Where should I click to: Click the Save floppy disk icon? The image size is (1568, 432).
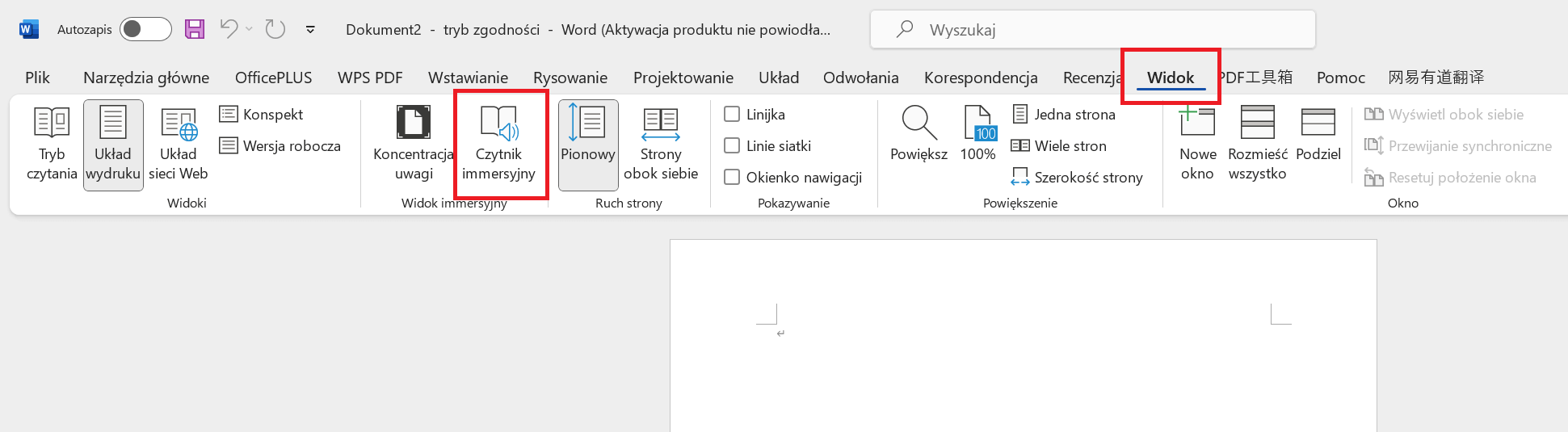[195, 30]
